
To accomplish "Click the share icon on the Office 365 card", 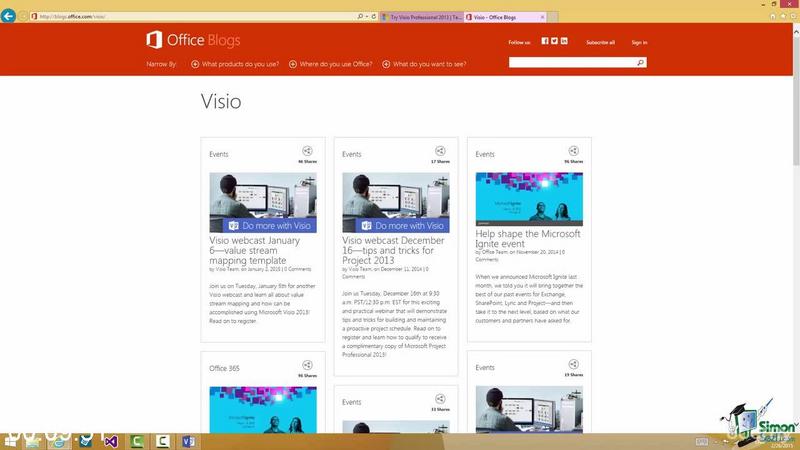I will pos(307,365).
